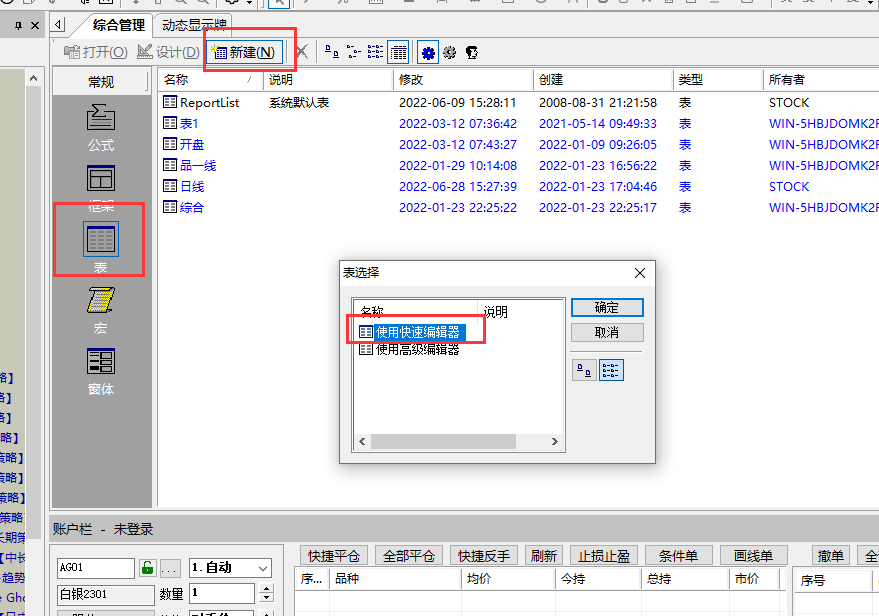Switch toolbar to details view
Viewport: 879px width, 616px height.
[x=398, y=53]
